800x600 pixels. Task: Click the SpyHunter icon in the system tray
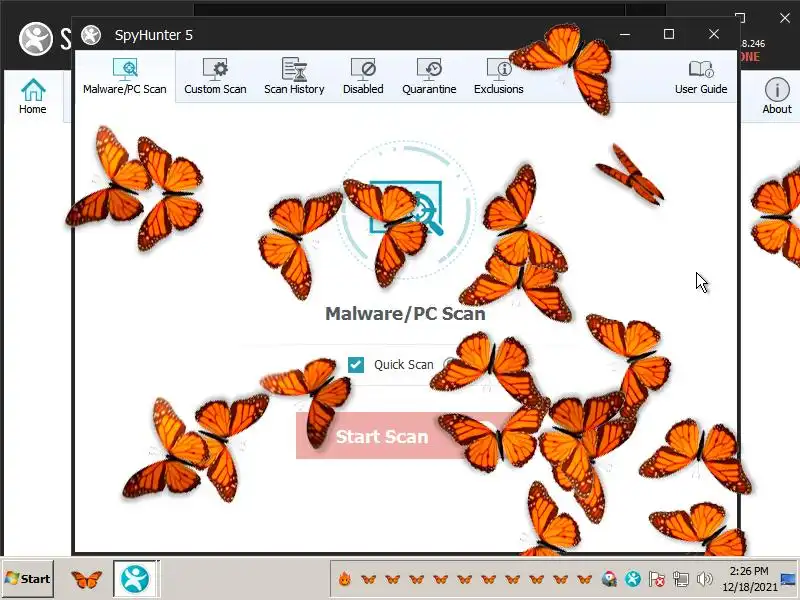(x=633, y=579)
